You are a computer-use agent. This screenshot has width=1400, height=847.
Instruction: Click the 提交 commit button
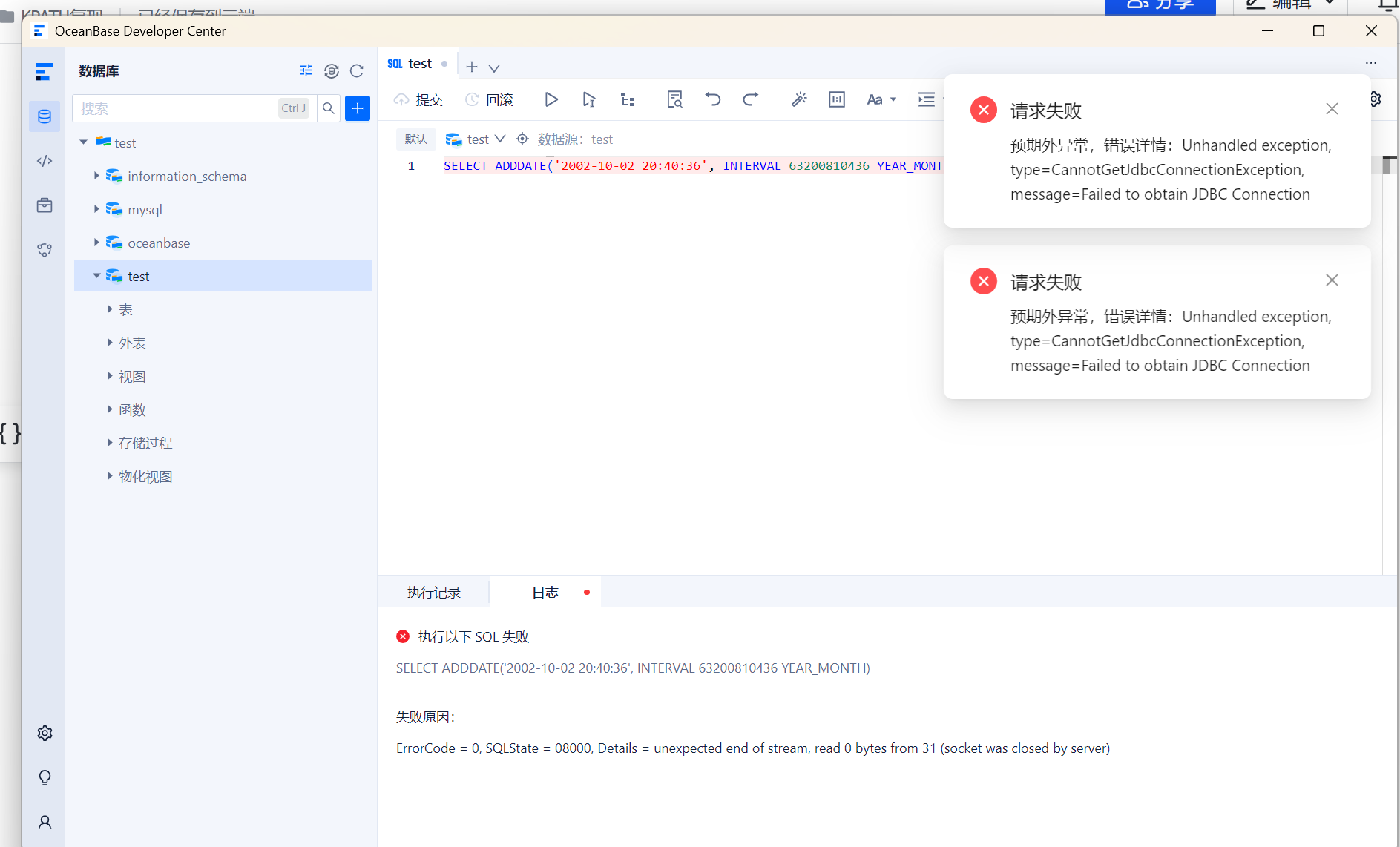pyautogui.click(x=418, y=99)
